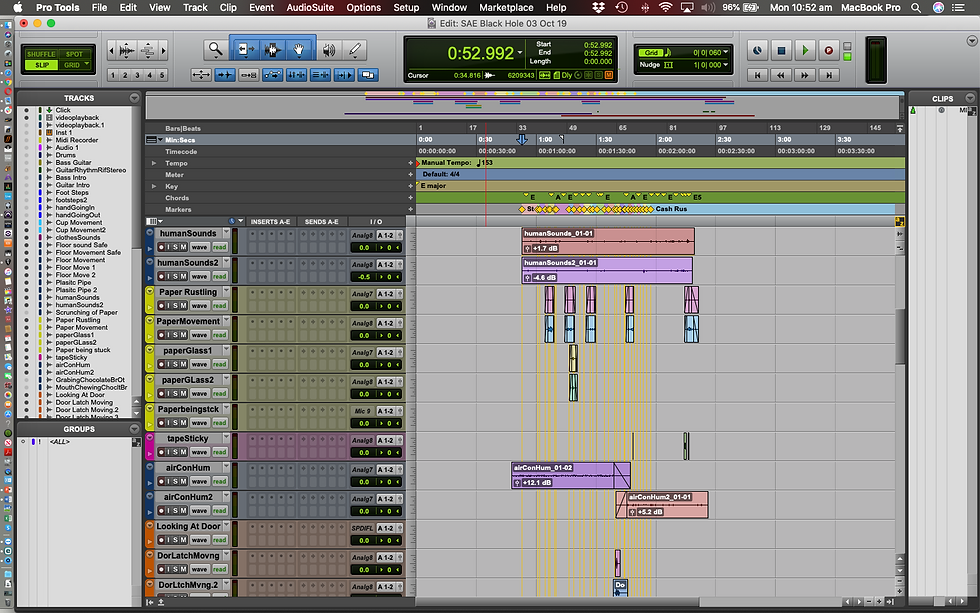Mute the tapeSticky track
Viewport: 980px width, 613px height.
tap(183, 452)
